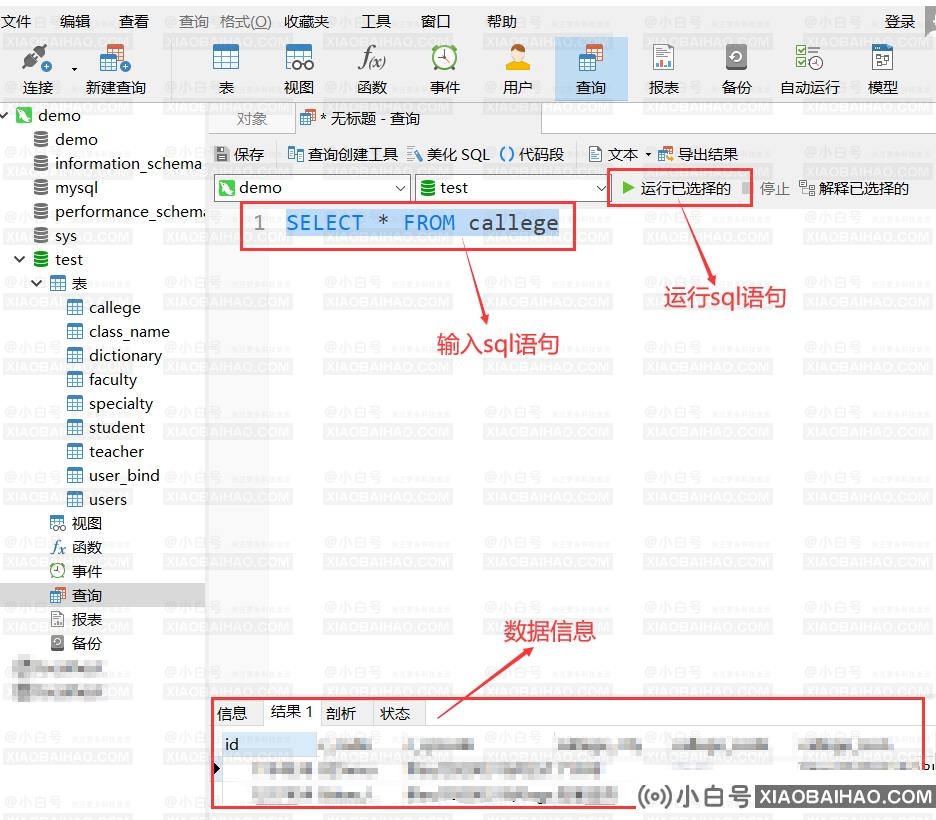
Task: Collapse the demo connection tree node
Action: click(x=5, y=115)
